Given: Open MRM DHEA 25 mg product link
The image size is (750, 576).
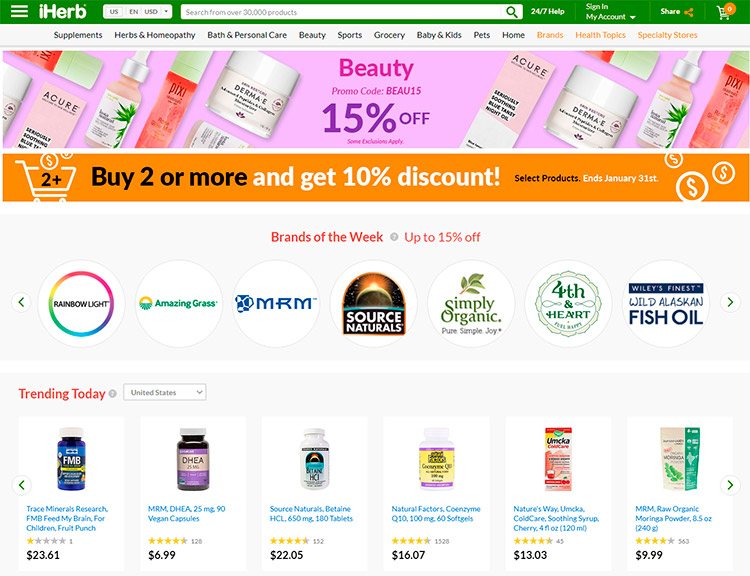Looking at the screenshot, I should (187, 514).
